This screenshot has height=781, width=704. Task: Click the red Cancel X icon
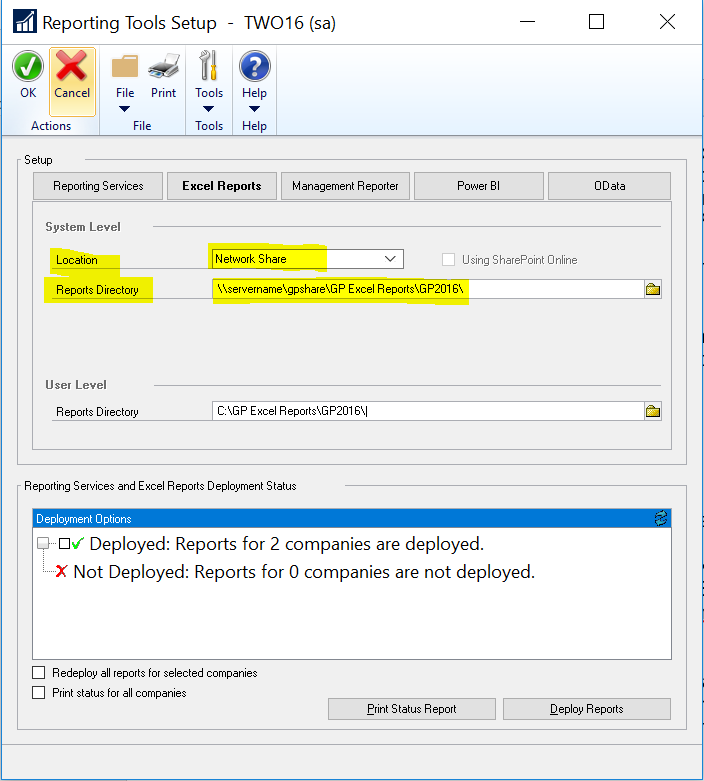point(72,68)
